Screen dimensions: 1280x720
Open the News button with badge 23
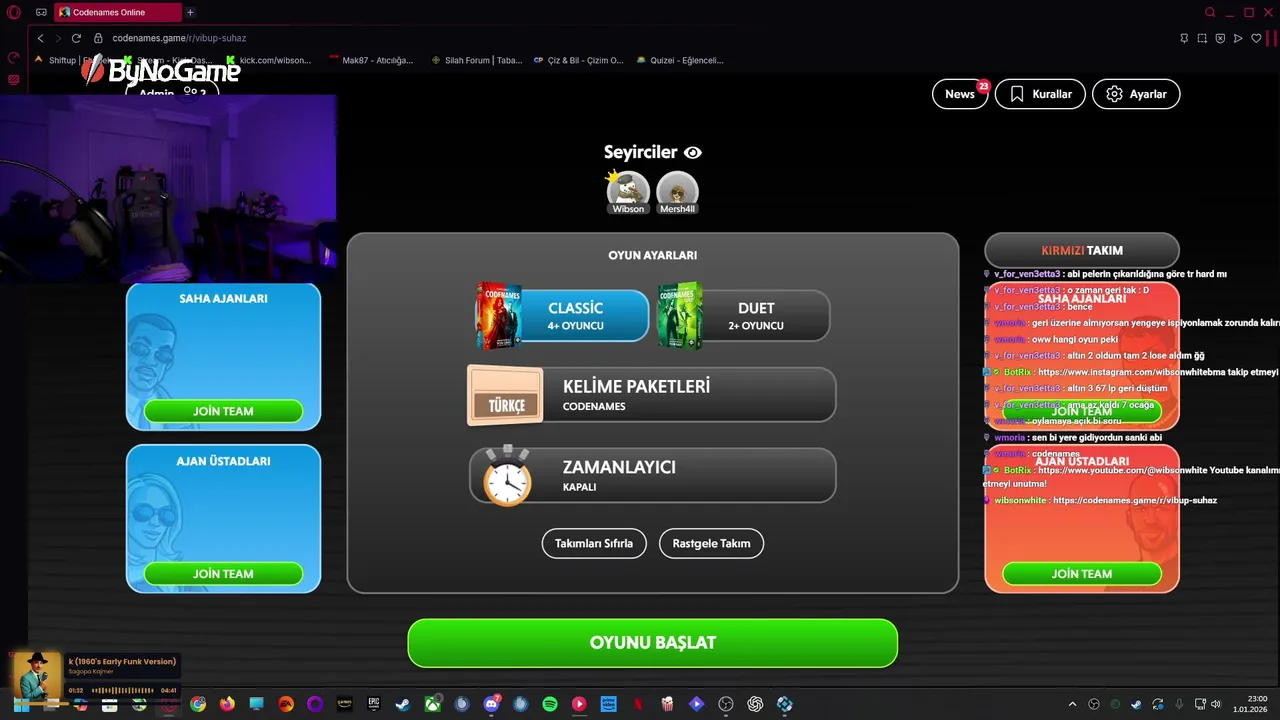(x=960, y=94)
